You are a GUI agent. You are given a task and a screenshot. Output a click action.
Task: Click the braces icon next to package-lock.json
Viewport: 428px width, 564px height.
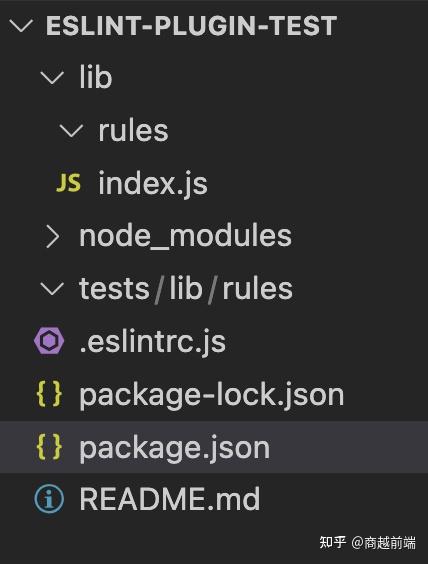coord(49,394)
